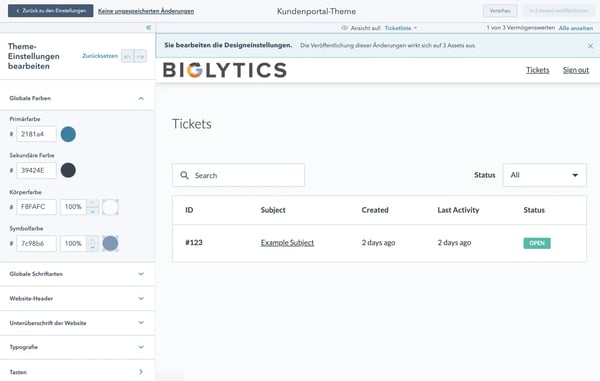The width and height of the screenshot is (600, 381).
Task: Click the OPEN status badge
Action: [537, 243]
